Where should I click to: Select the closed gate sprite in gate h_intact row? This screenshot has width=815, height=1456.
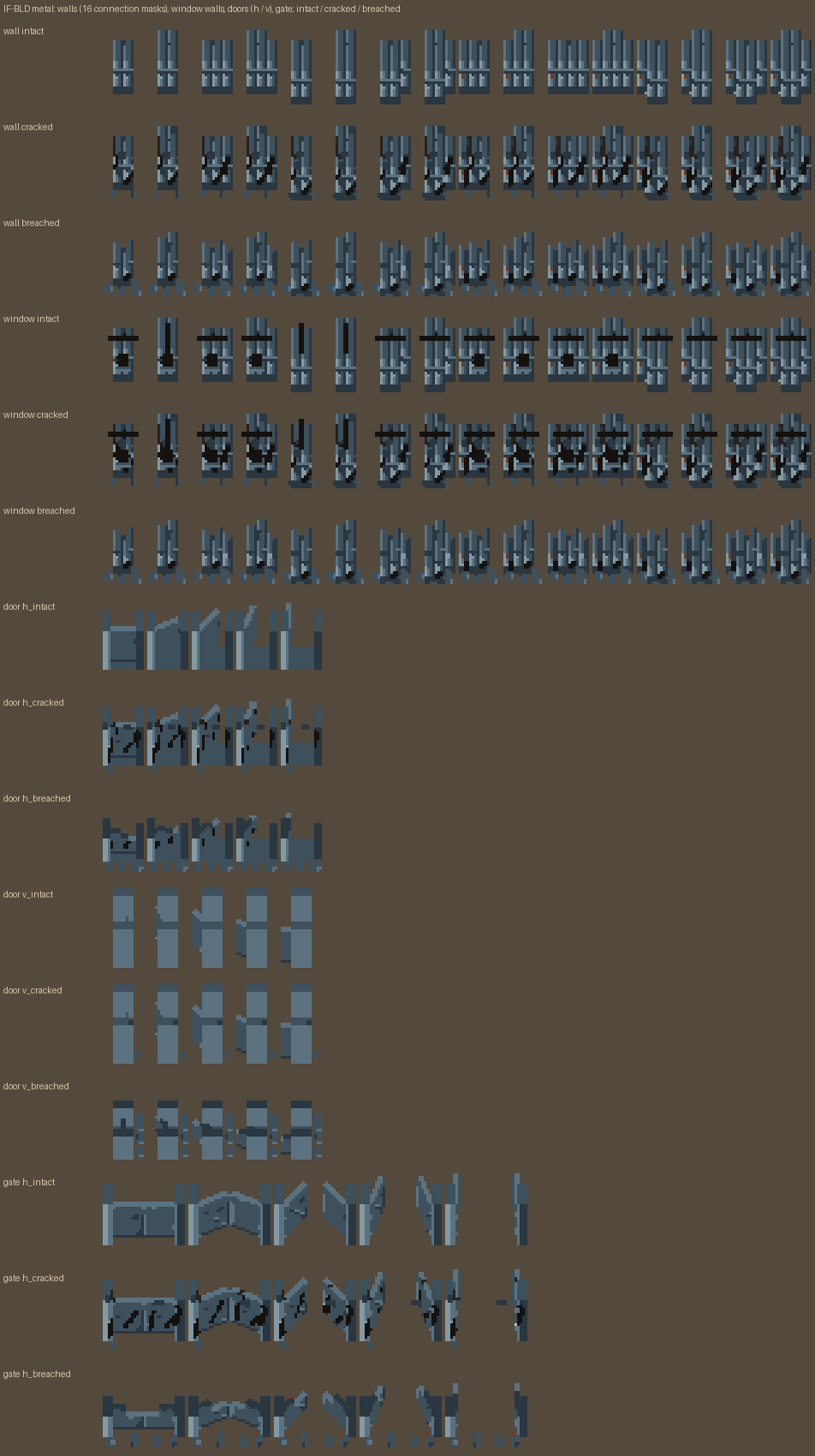(144, 1215)
